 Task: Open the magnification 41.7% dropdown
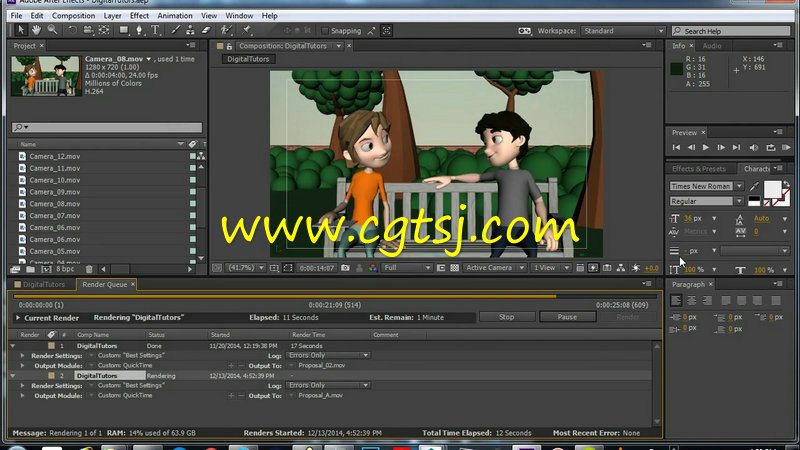246,268
